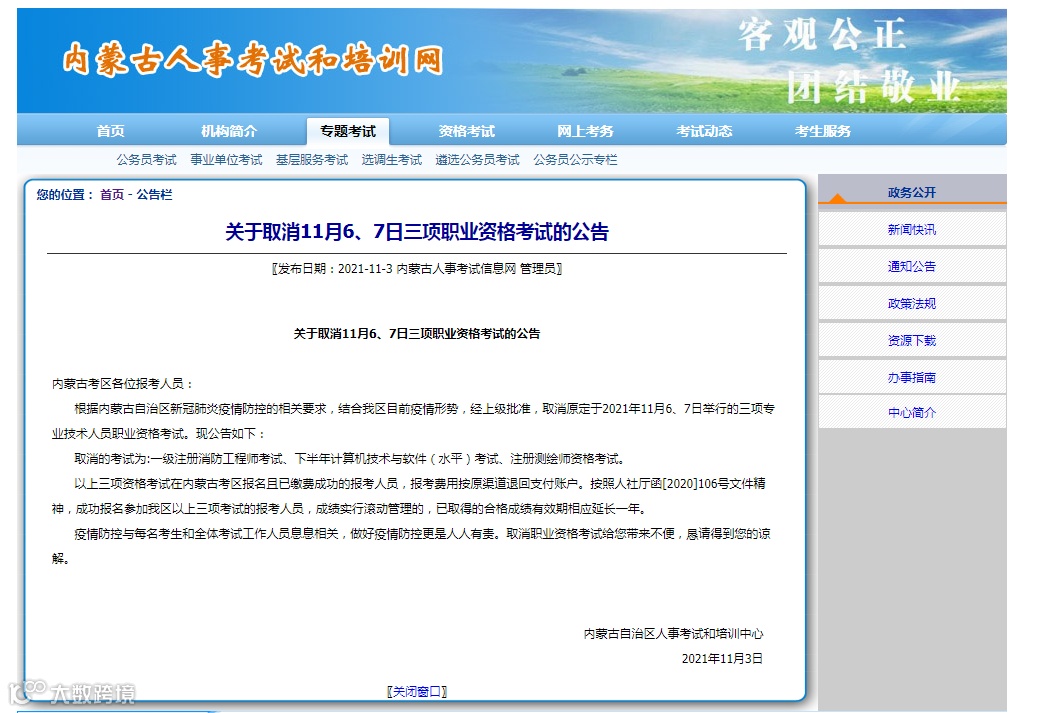Click the greeting 内蒙古考区各位报考人员
Image resolution: width=1041 pixels, height=713 pixels.
coord(123,384)
